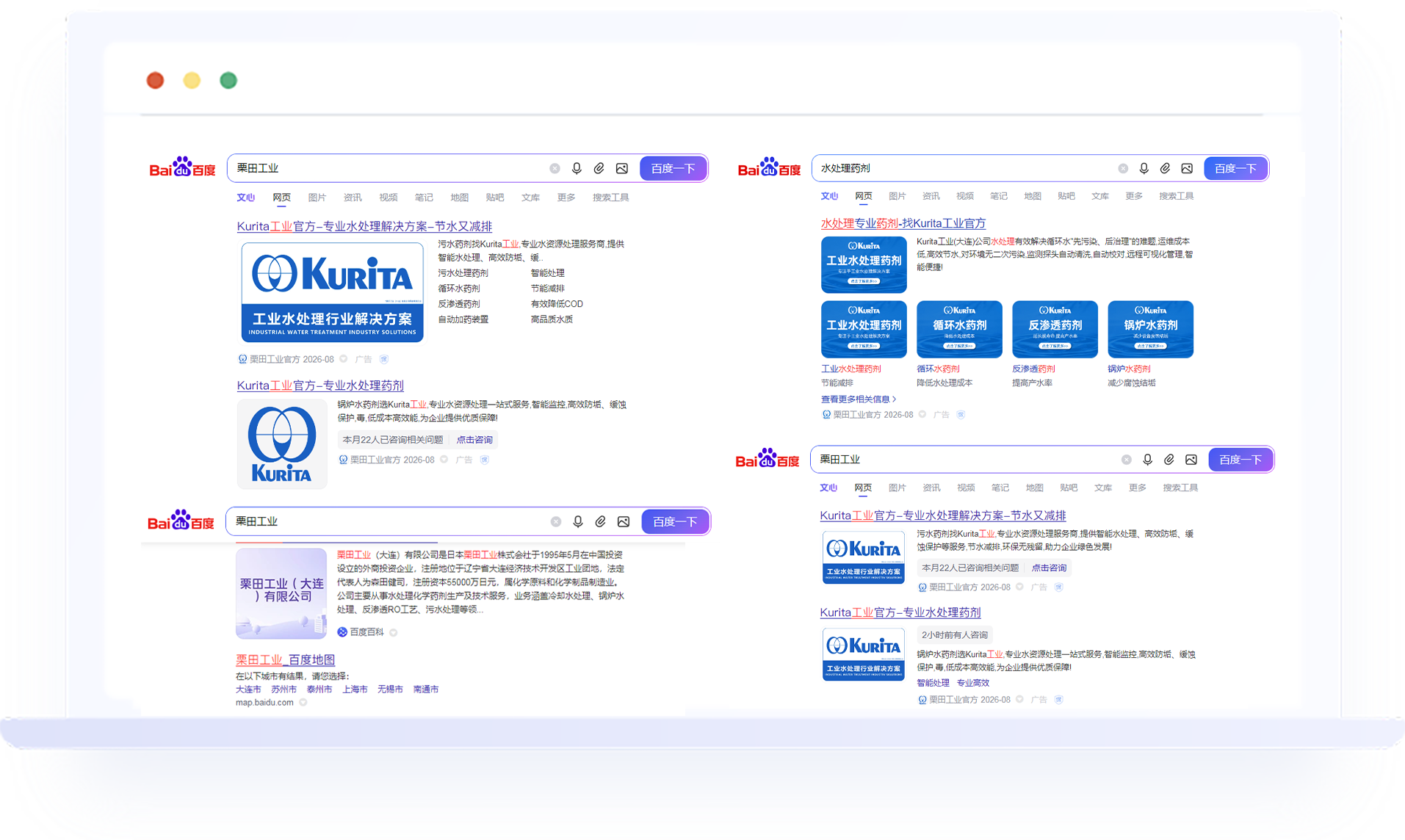Click the image search icon in the lower-left search bar
Viewport: 1405px width, 840px height.
pos(624,521)
